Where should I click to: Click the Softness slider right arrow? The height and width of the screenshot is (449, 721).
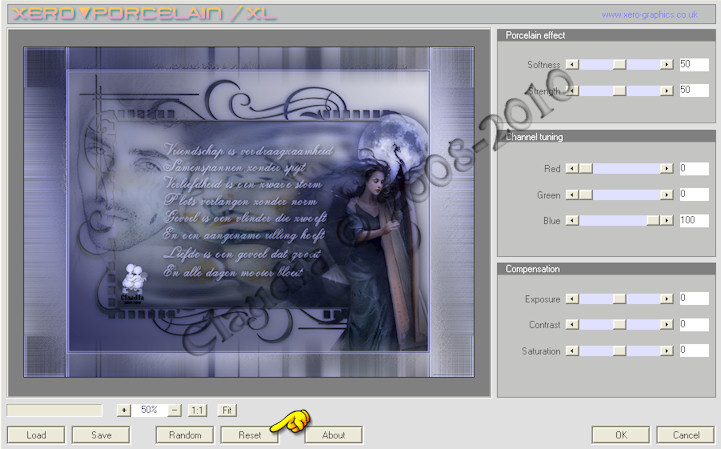click(x=667, y=64)
